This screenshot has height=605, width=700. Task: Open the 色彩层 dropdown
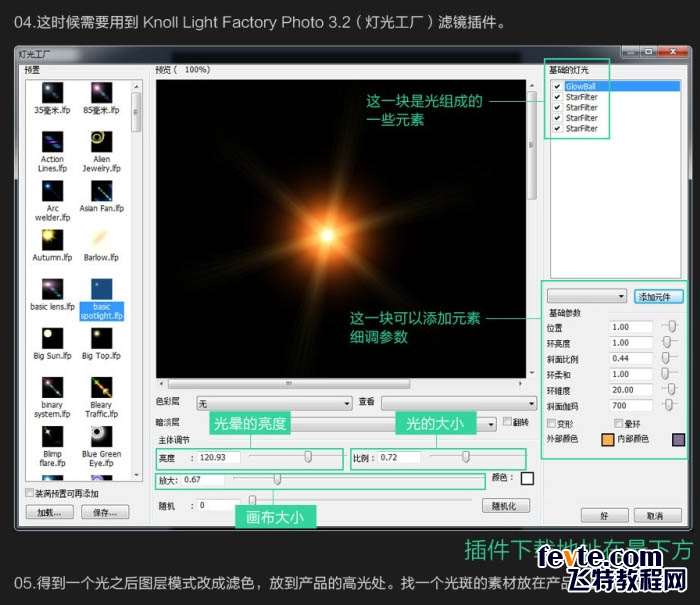pyautogui.click(x=274, y=404)
